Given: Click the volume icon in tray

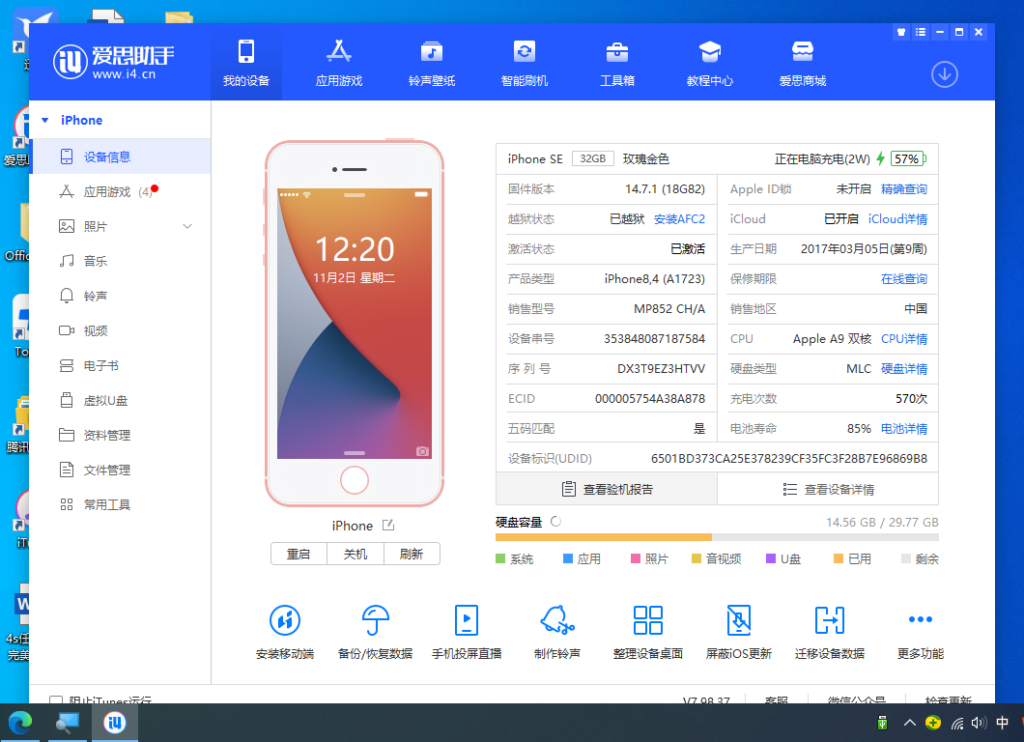Looking at the screenshot, I should (978, 722).
